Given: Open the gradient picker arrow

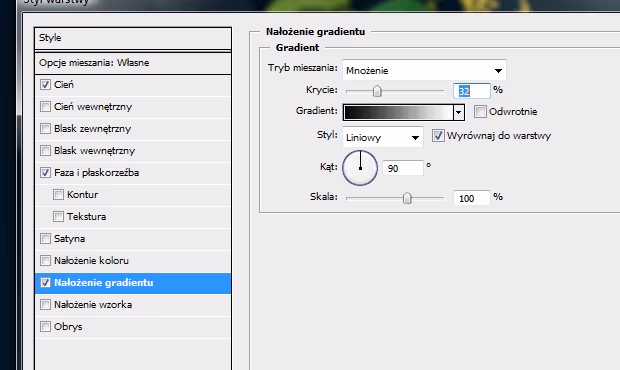Looking at the screenshot, I should [x=459, y=113].
